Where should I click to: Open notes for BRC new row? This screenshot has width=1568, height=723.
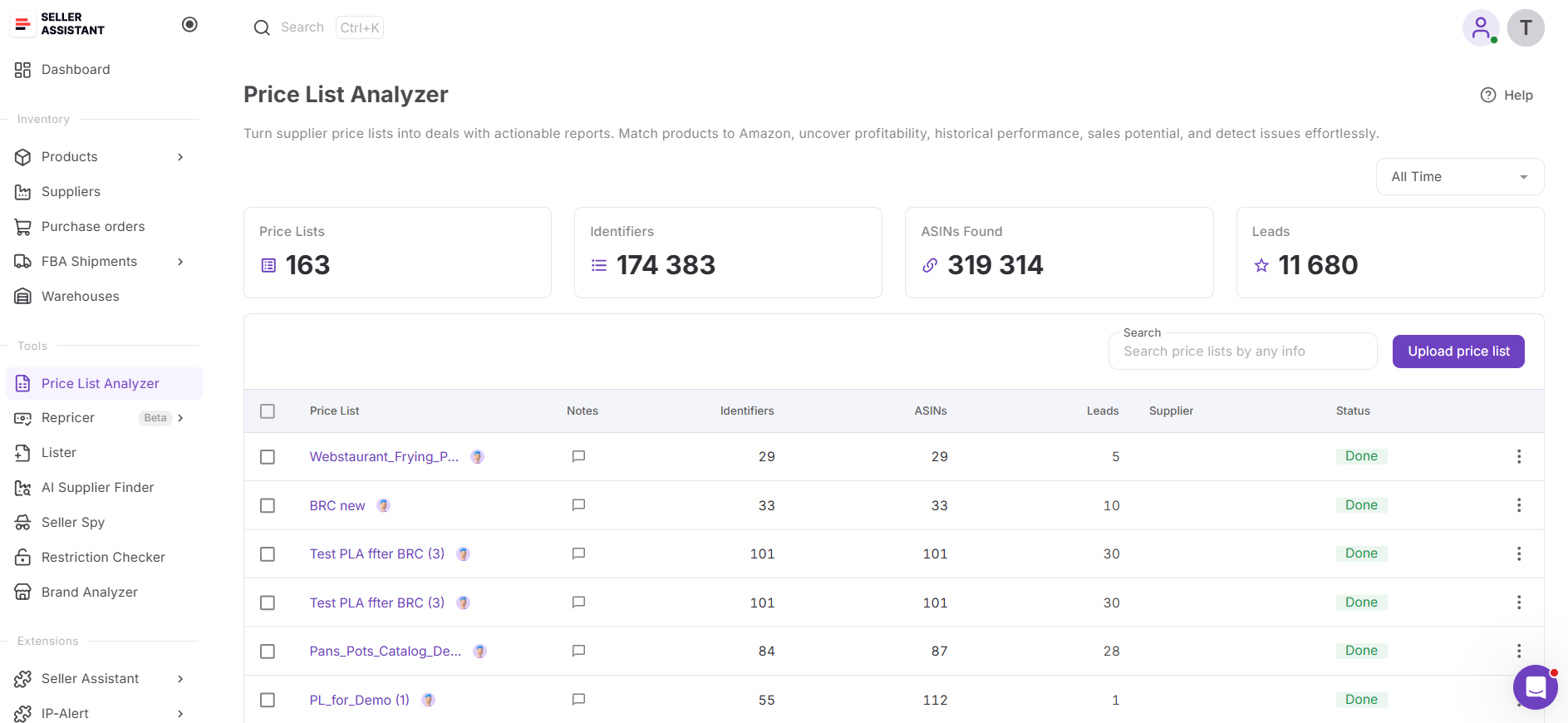578,505
